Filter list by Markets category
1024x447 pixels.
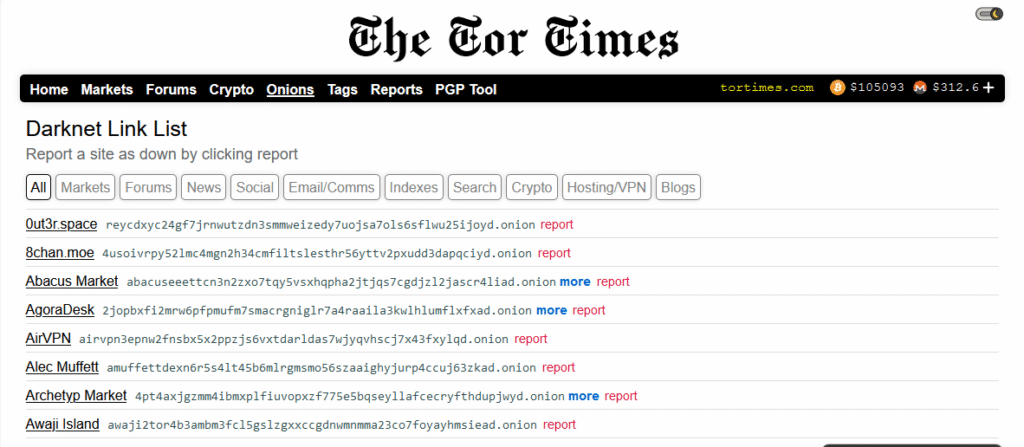tap(86, 188)
